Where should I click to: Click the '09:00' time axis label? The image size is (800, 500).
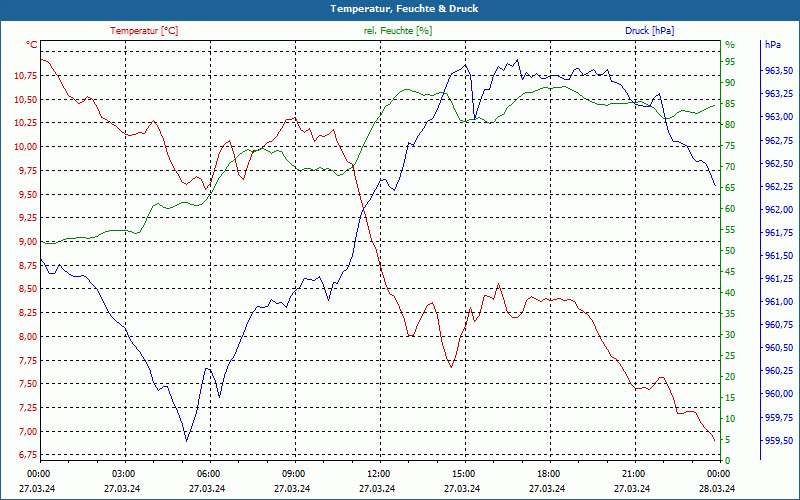coord(292,473)
